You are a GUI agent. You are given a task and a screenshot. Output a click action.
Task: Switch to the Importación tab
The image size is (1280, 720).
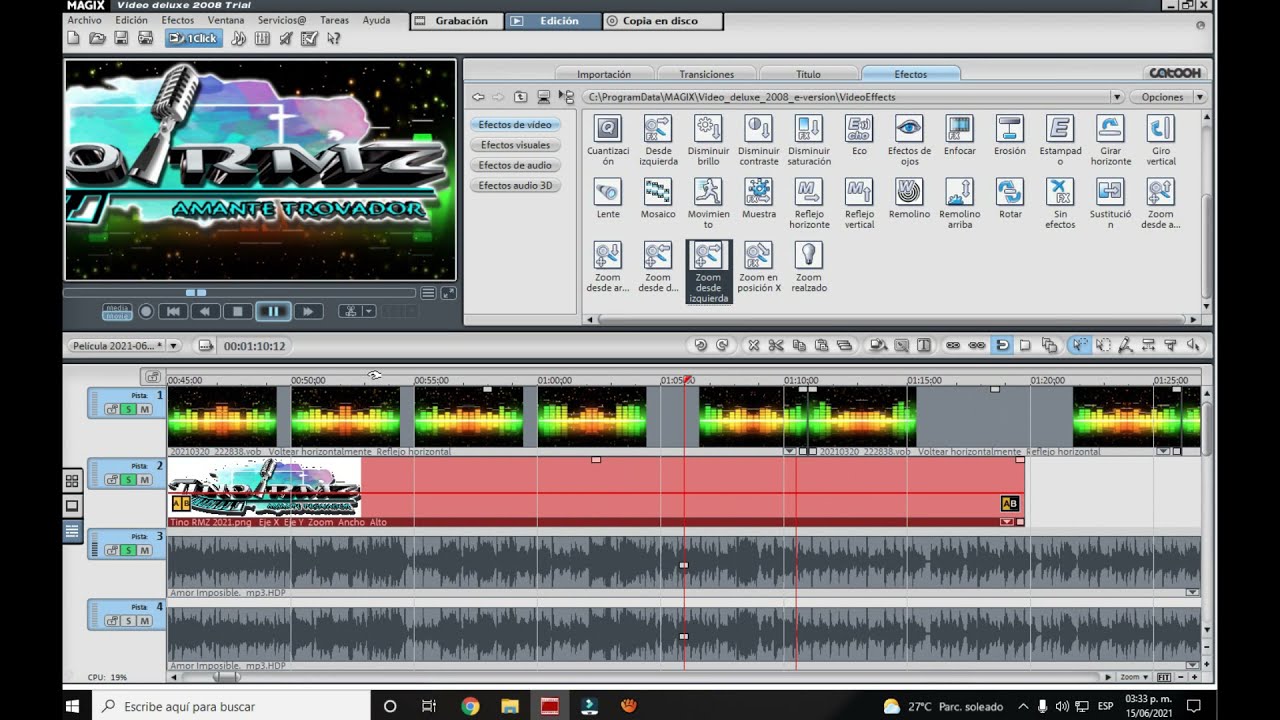coord(604,74)
